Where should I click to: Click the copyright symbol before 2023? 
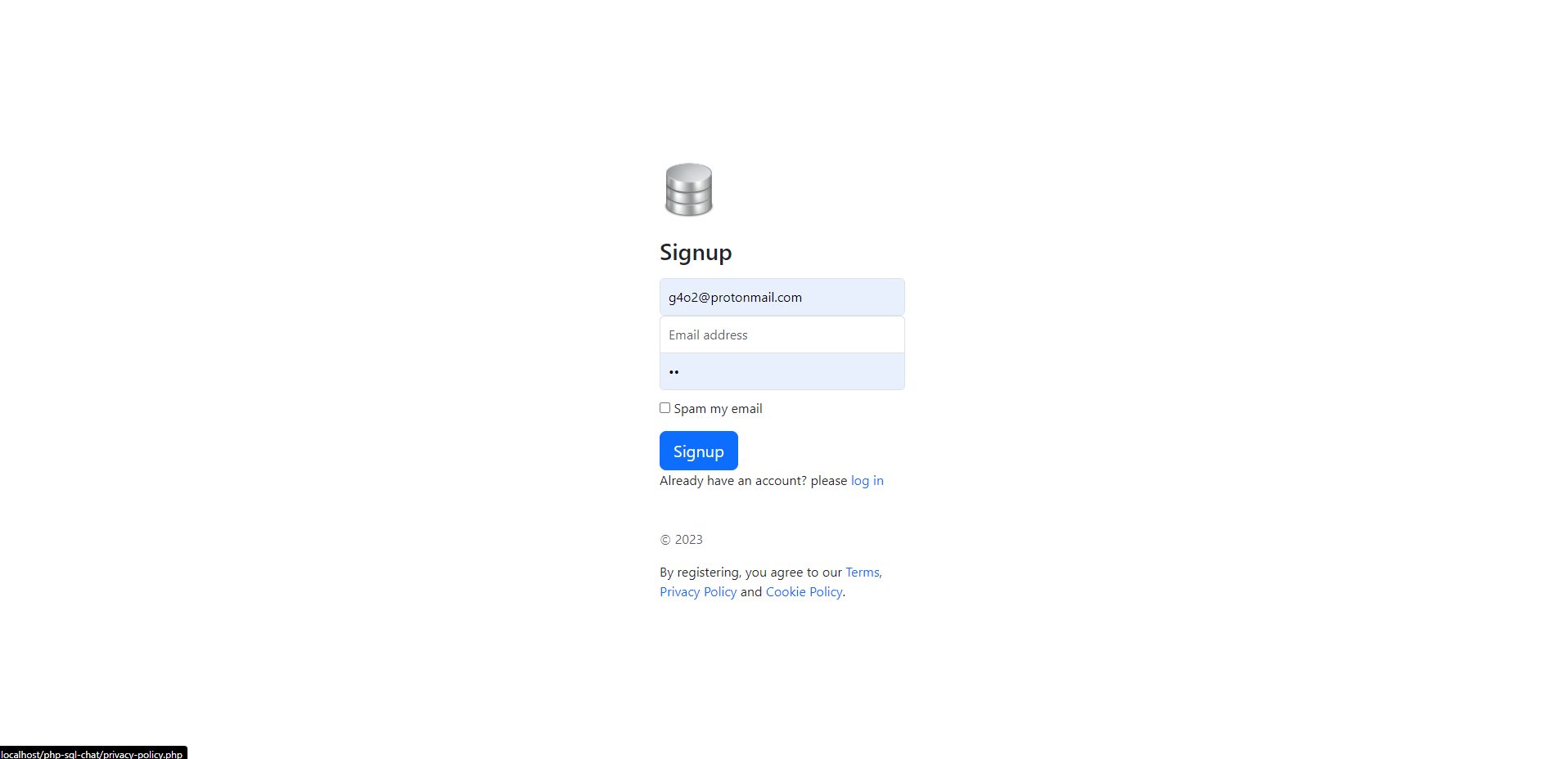coord(665,540)
